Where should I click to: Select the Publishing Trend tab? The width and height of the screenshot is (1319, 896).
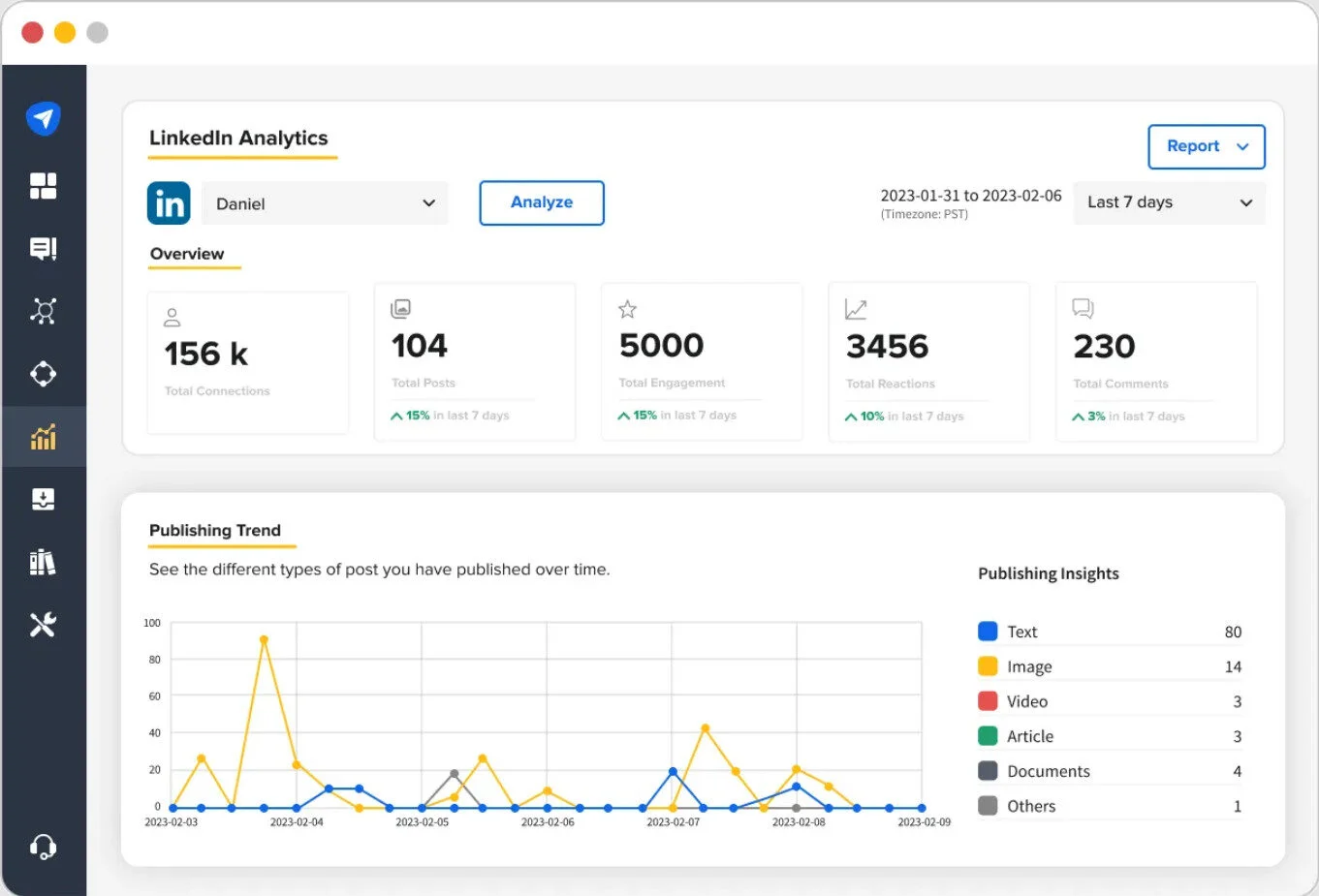[215, 531]
